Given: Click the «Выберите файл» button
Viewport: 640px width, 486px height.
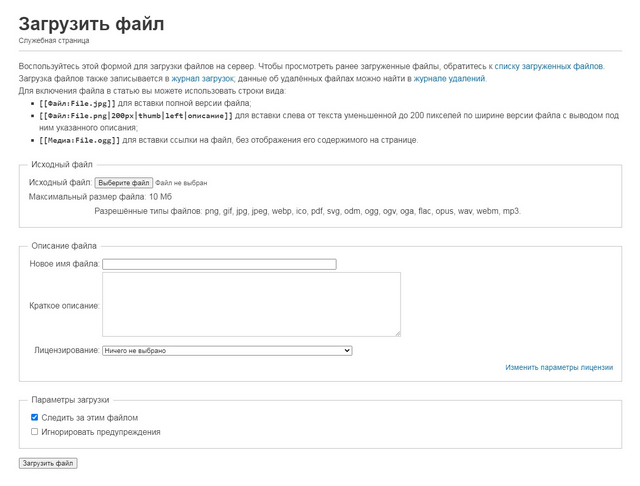Looking at the screenshot, I should click(x=124, y=183).
